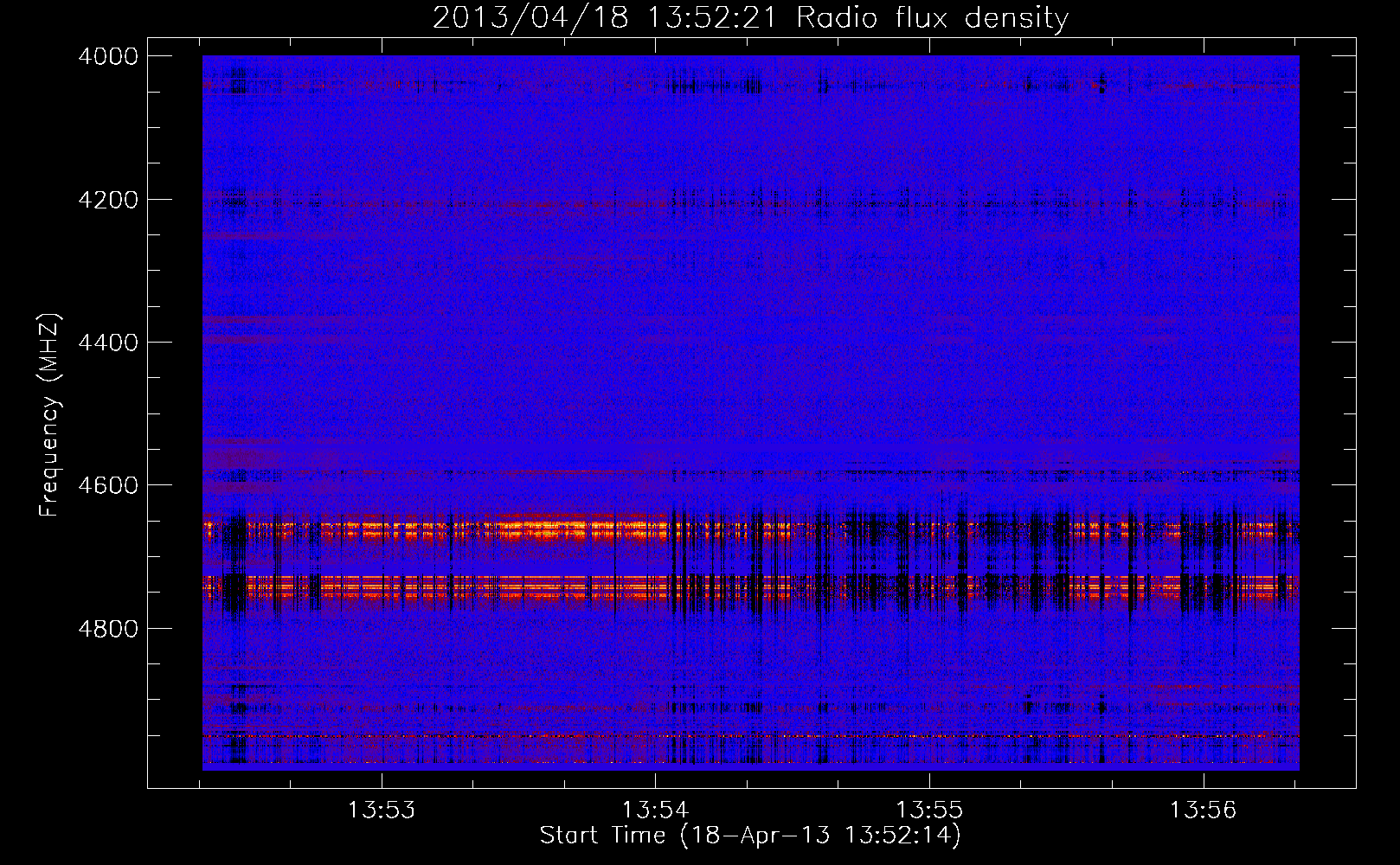Viewport: 1400px width, 865px height.
Task: Click the 13:55 time tick label
Action: [x=929, y=811]
